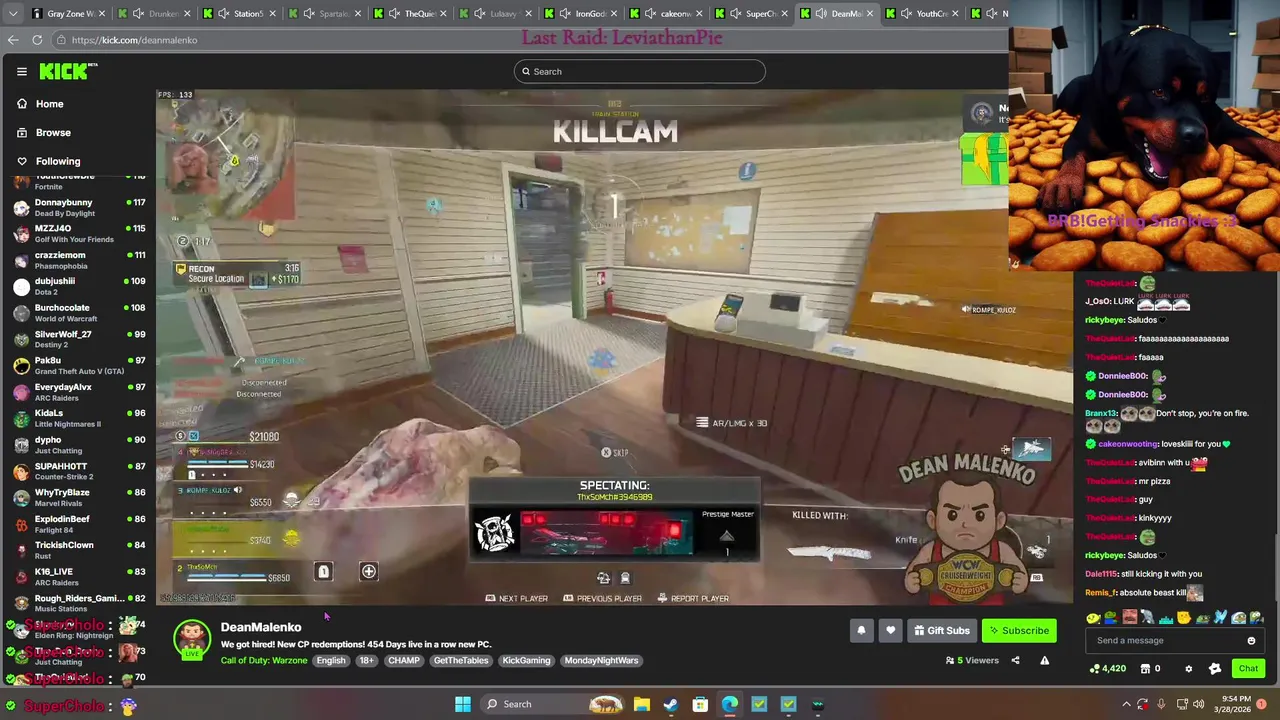Open Burchocolate channel in sidebar

coord(78,312)
